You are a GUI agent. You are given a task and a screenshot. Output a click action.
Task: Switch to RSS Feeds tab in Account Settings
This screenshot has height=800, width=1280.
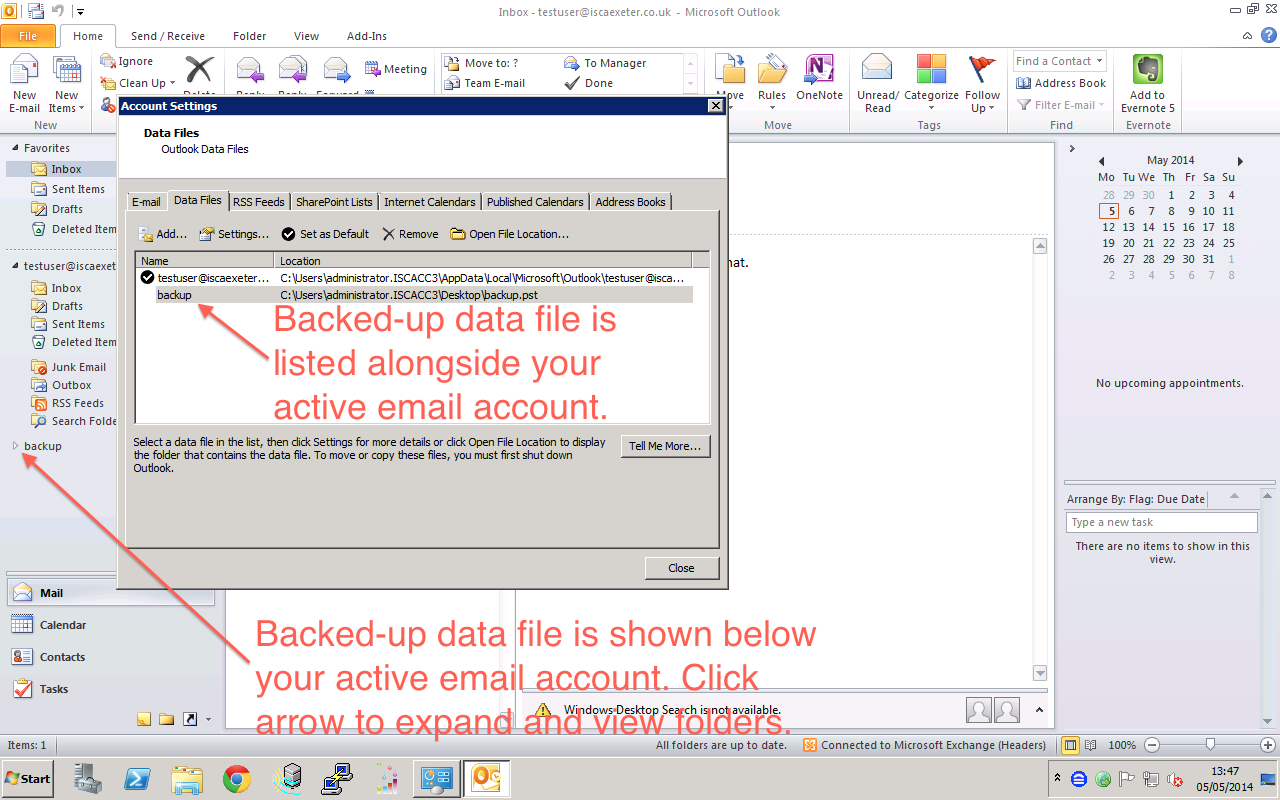258,201
